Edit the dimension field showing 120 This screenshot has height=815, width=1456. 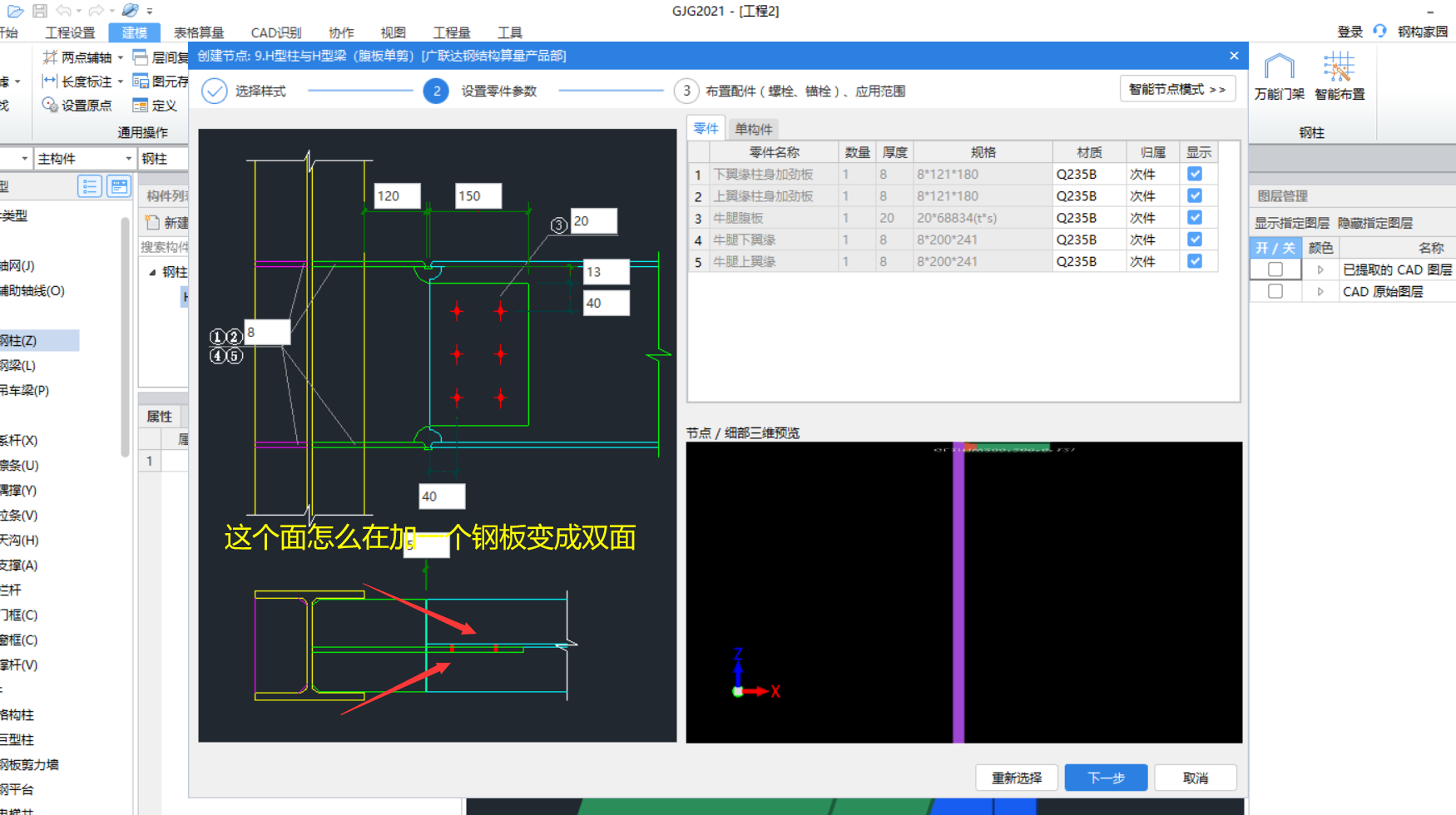(x=398, y=195)
